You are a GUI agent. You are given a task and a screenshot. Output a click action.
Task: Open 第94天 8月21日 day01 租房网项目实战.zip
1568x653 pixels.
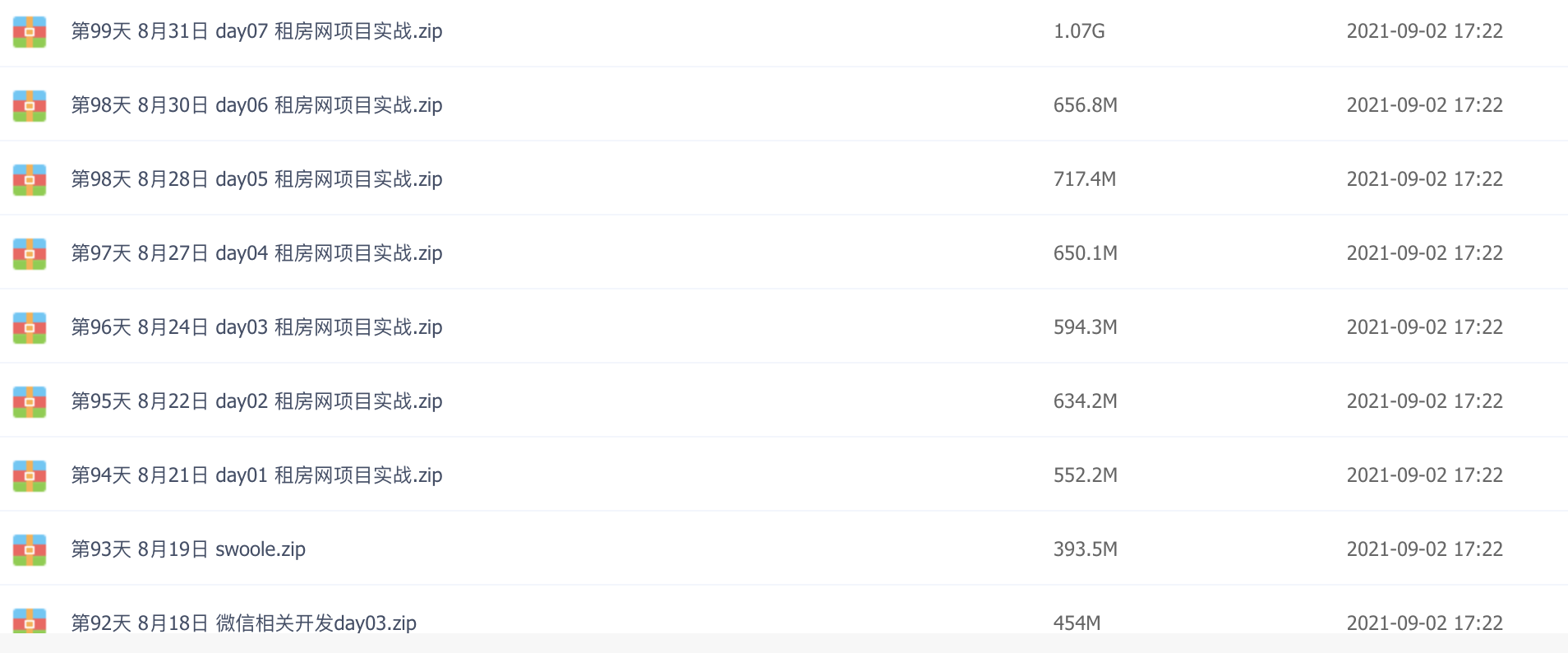[x=256, y=475]
